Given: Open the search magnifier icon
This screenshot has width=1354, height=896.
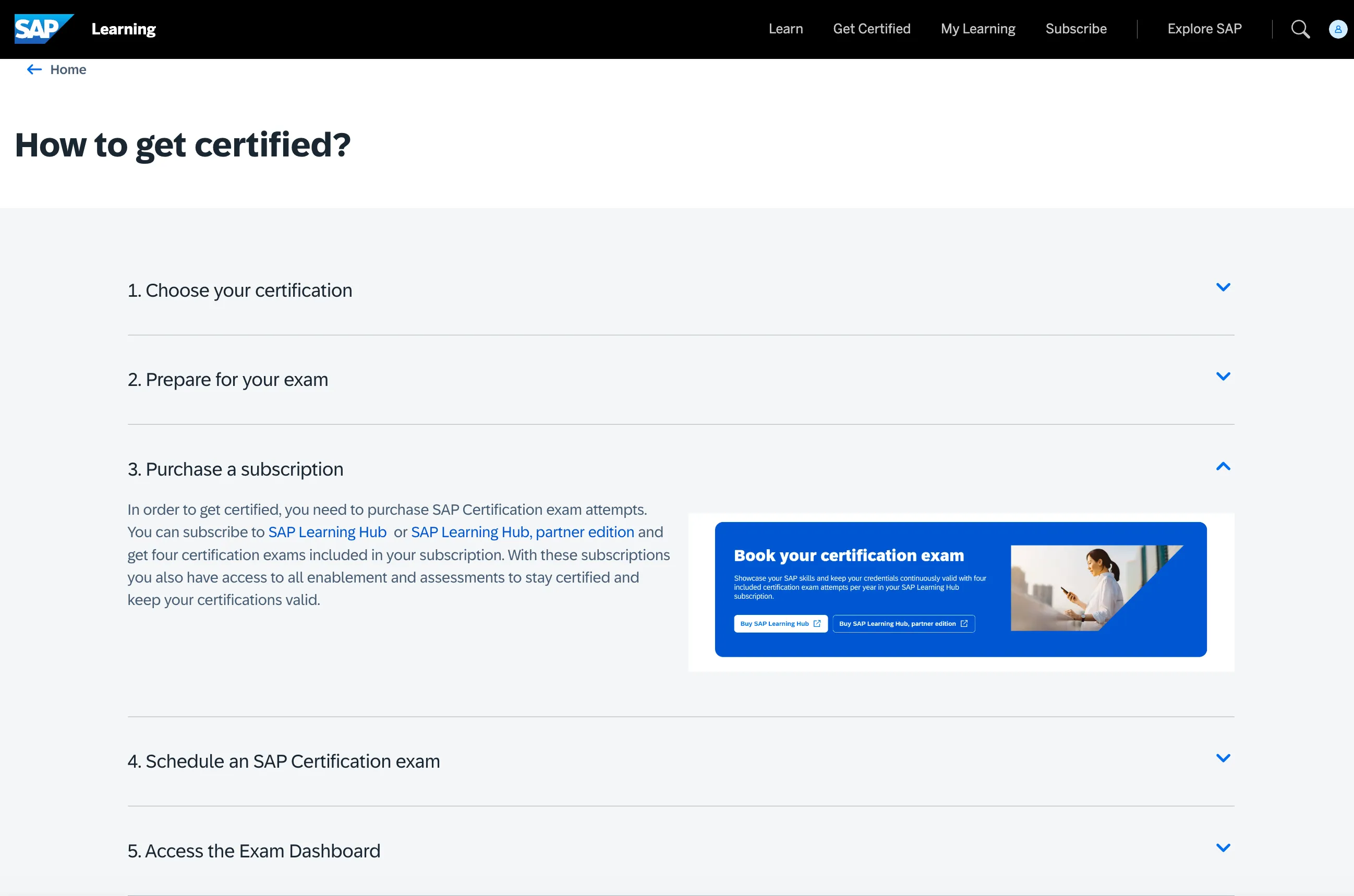Looking at the screenshot, I should (x=1300, y=29).
